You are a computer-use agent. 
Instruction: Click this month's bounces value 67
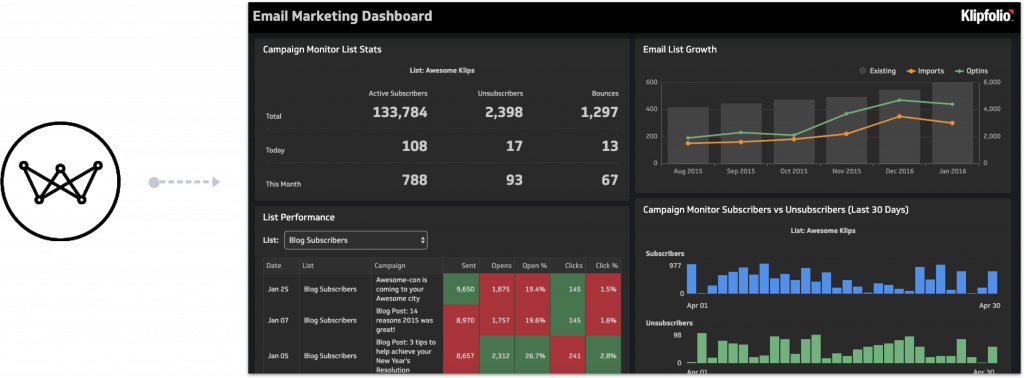click(x=610, y=180)
